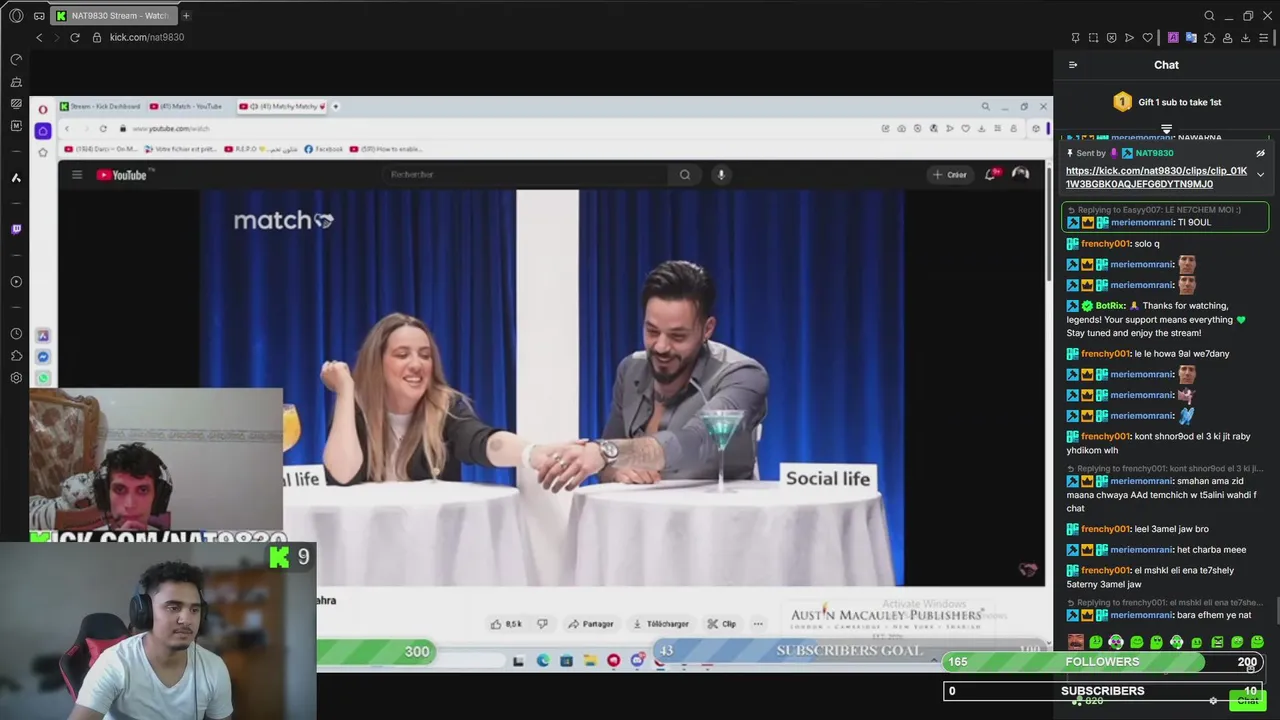
Task: Click the send flow arrow icon
Action: tap(1130, 38)
